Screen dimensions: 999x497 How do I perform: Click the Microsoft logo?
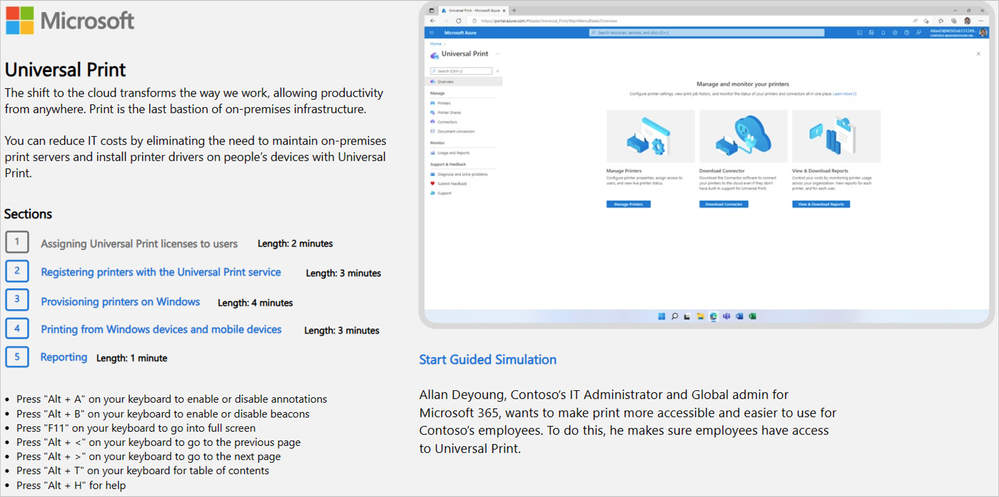70,20
